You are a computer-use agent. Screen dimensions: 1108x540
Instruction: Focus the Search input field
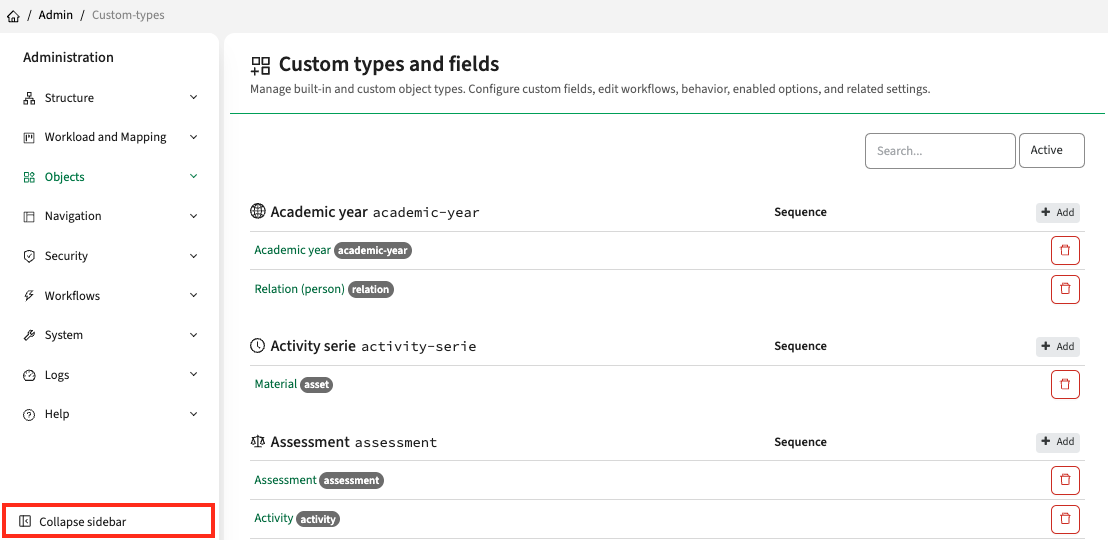coord(940,151)
